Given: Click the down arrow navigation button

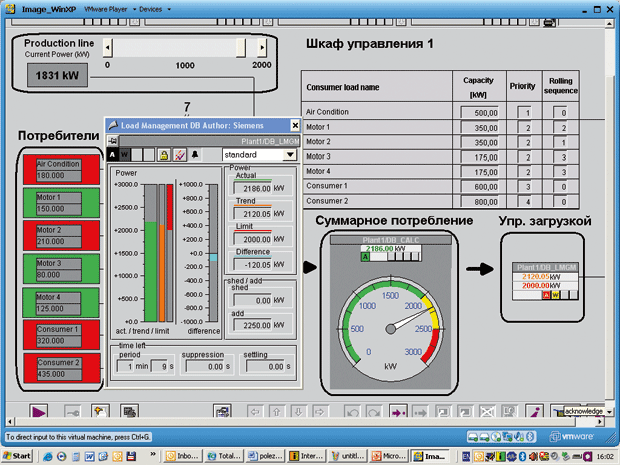Looking at the screenshot, I should pos(299,412).
